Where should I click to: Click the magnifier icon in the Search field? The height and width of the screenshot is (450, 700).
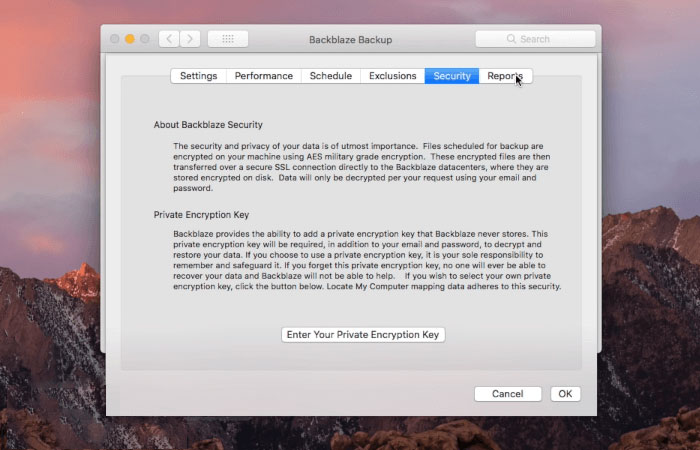tap(511, 39)
